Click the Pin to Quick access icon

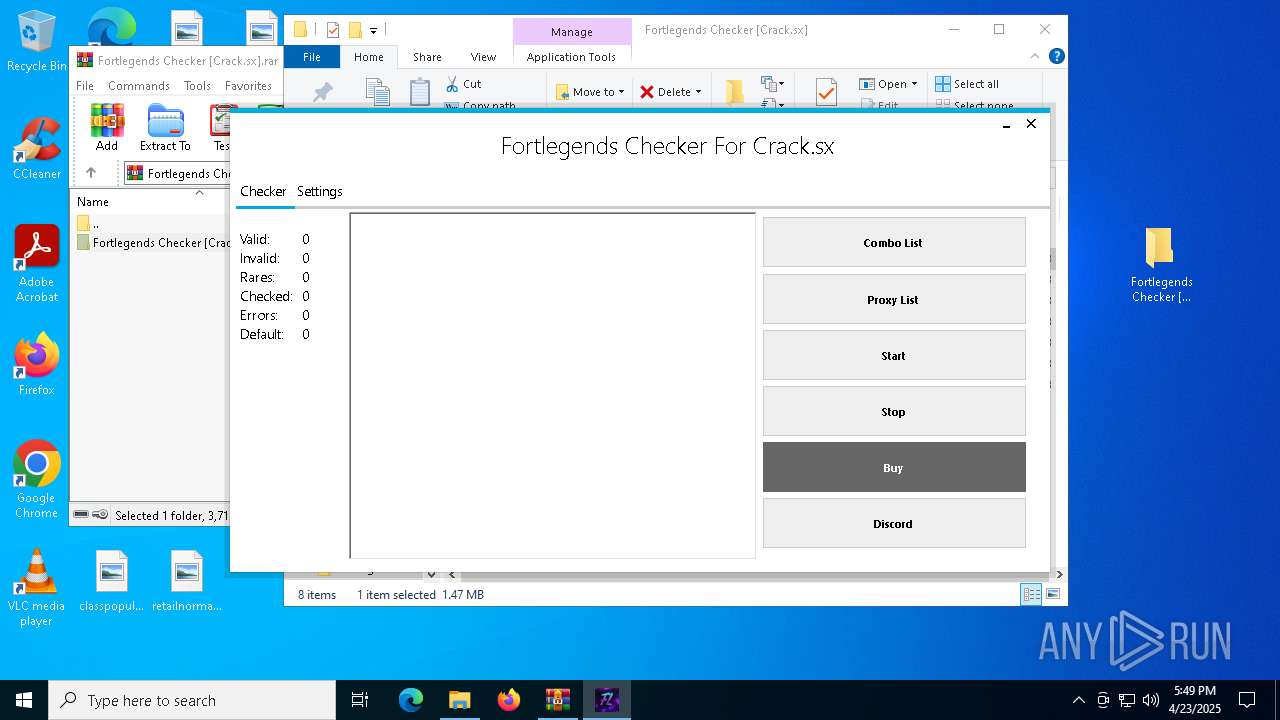click(322, 93)
